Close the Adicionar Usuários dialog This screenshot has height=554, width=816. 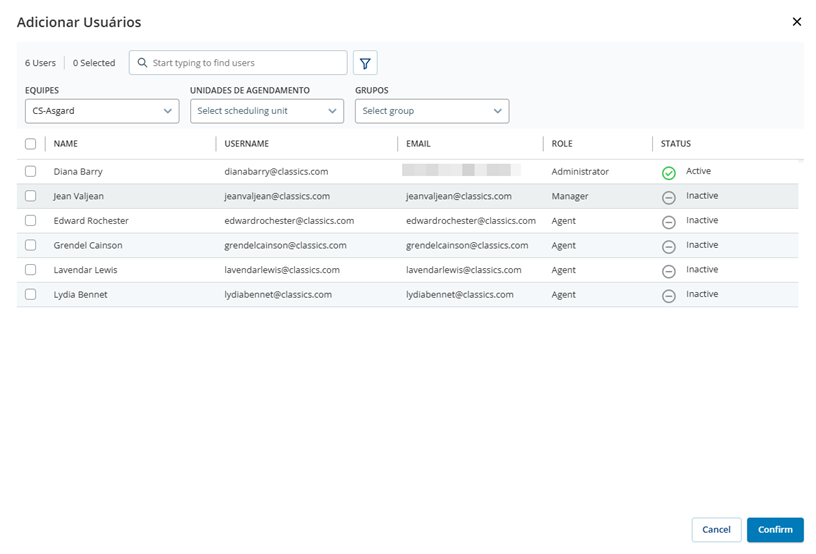[x=796, y=21]
